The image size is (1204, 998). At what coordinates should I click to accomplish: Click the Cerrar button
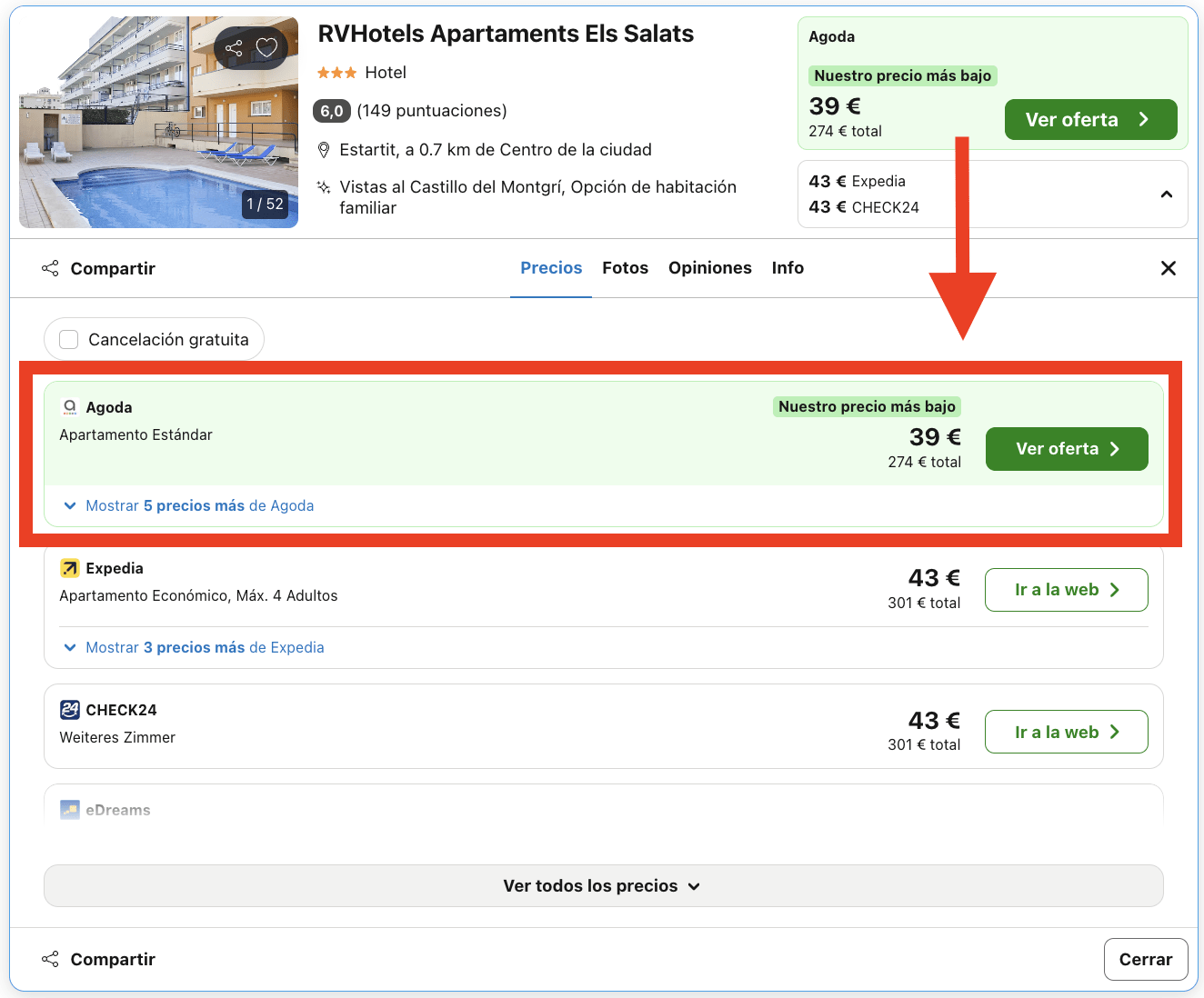[x=1146, y=960]
